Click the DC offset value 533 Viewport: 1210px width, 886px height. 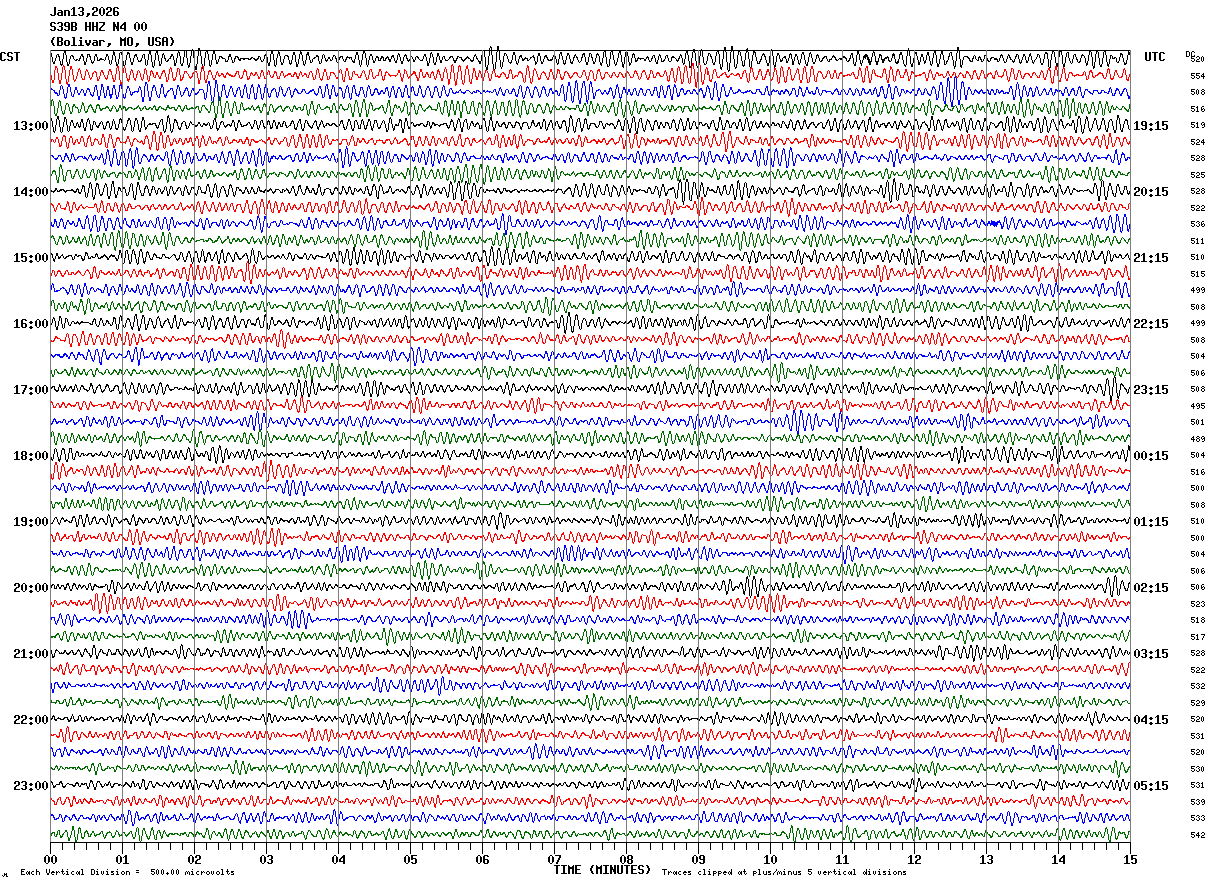click(x=1197, y=818)
